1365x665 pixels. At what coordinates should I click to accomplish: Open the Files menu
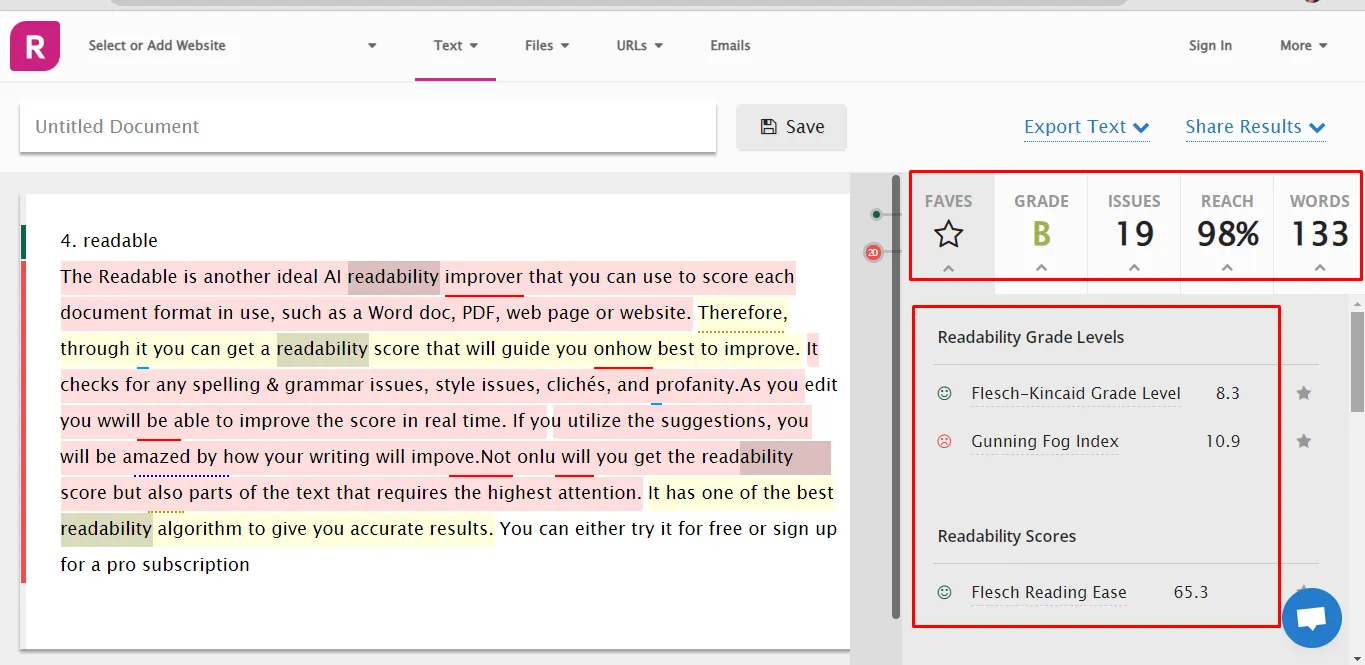(x=547, y=45)
